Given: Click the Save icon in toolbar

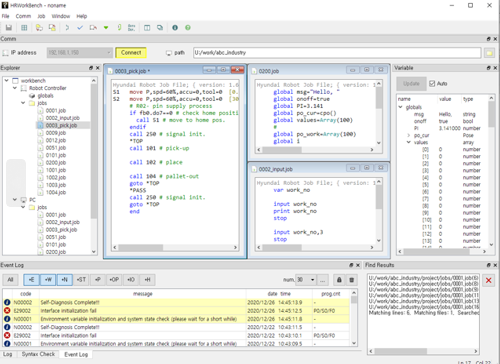Looking at the screenshot, I should 9,28.
